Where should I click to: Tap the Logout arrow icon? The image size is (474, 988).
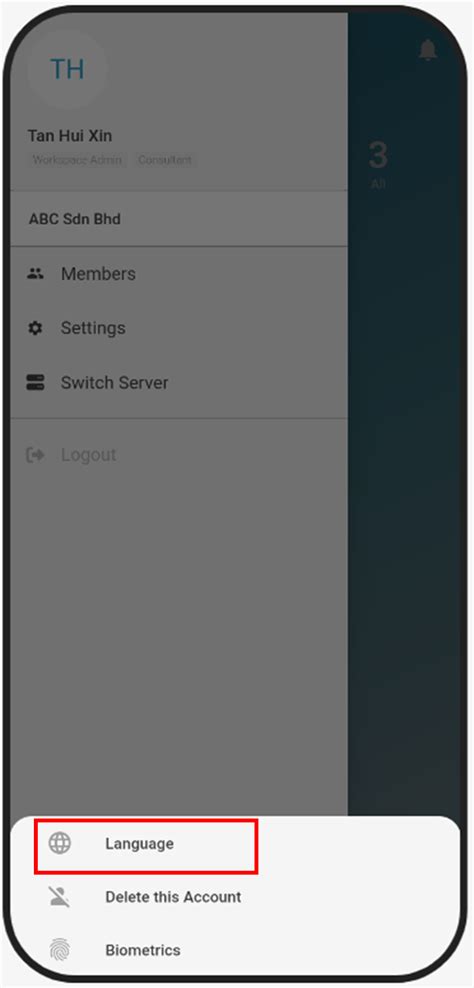(x=35, y=455)
